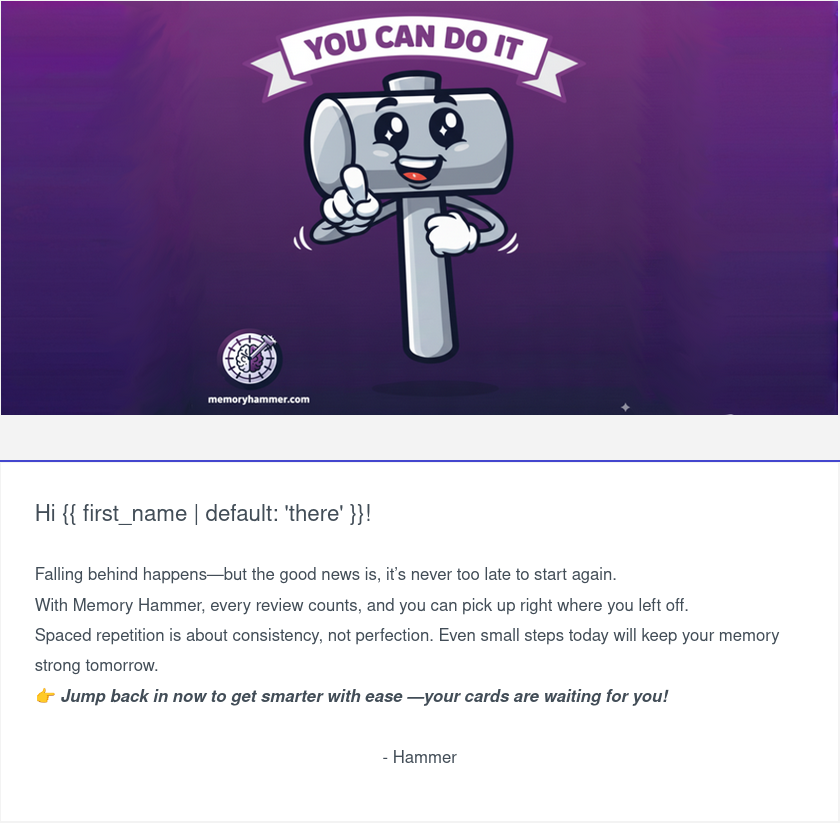
Task: Click the blue divider line above the message
Action: pos(420,460)
